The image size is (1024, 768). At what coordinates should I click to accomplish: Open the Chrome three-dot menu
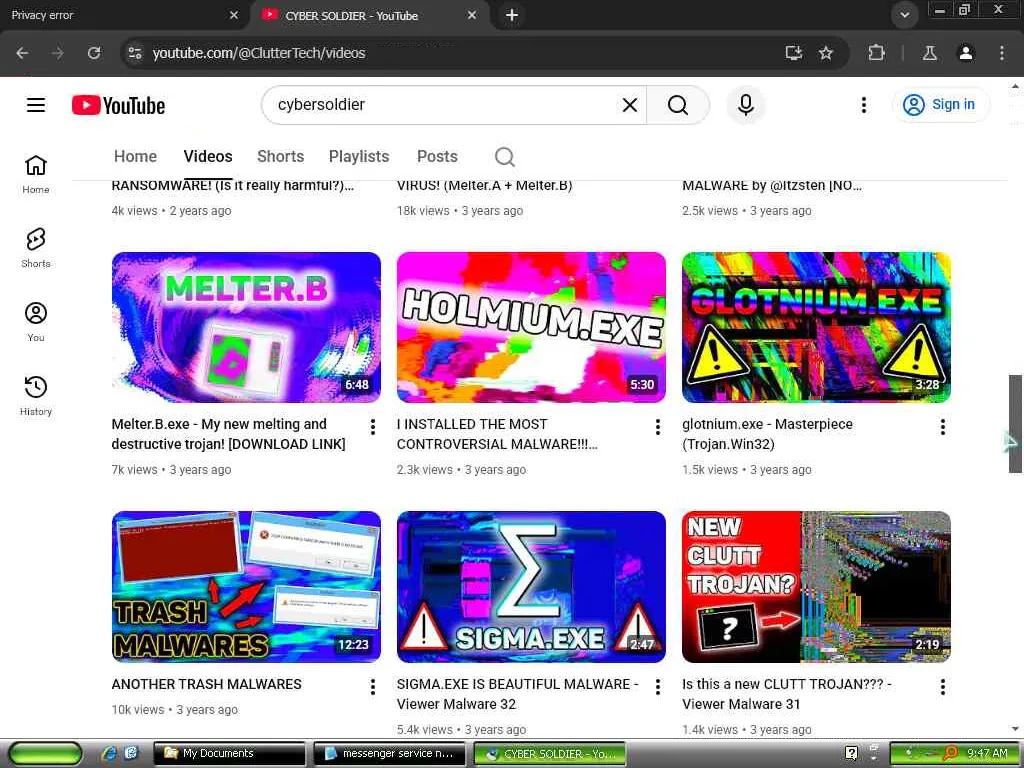click(1001, 53)
